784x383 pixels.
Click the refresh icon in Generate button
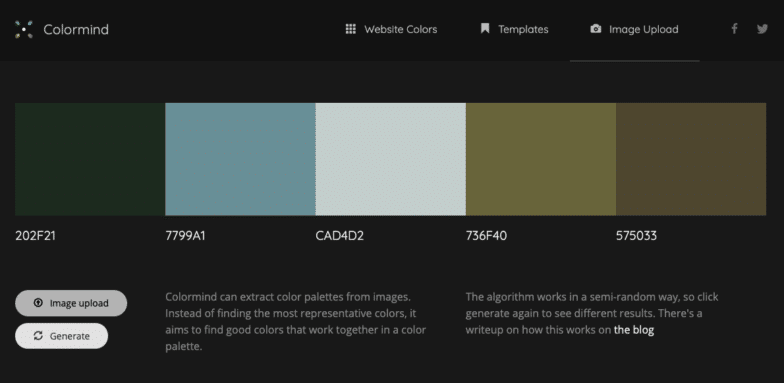click(x=38, y=336)
